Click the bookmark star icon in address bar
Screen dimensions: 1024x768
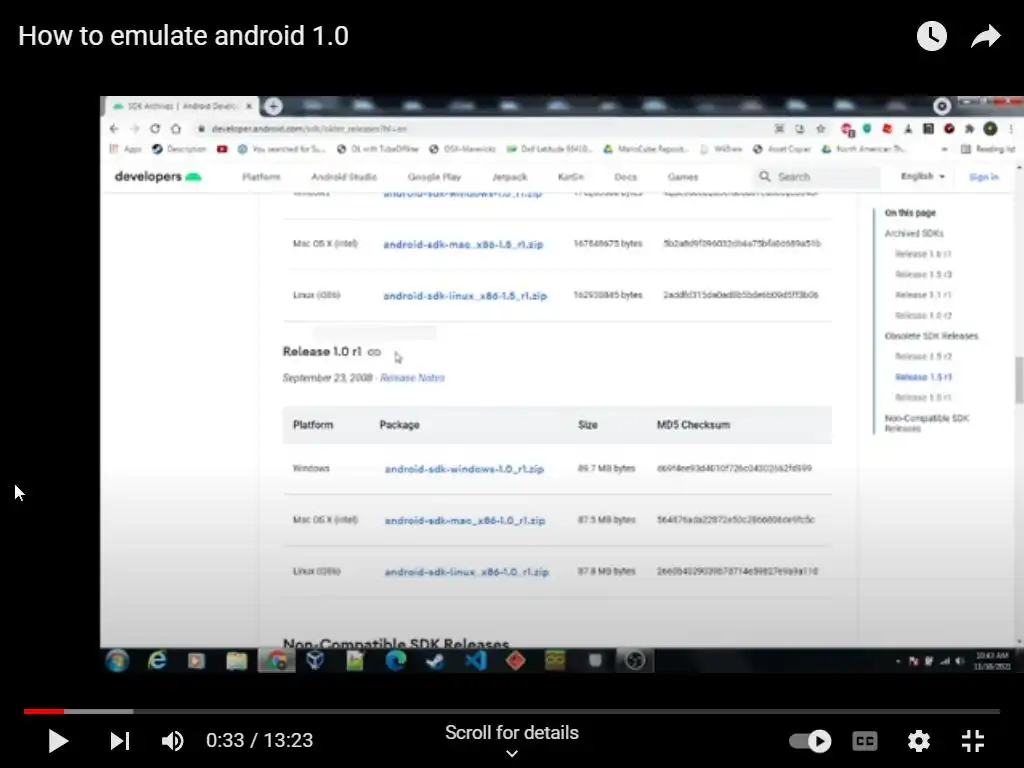pos(820,129)
